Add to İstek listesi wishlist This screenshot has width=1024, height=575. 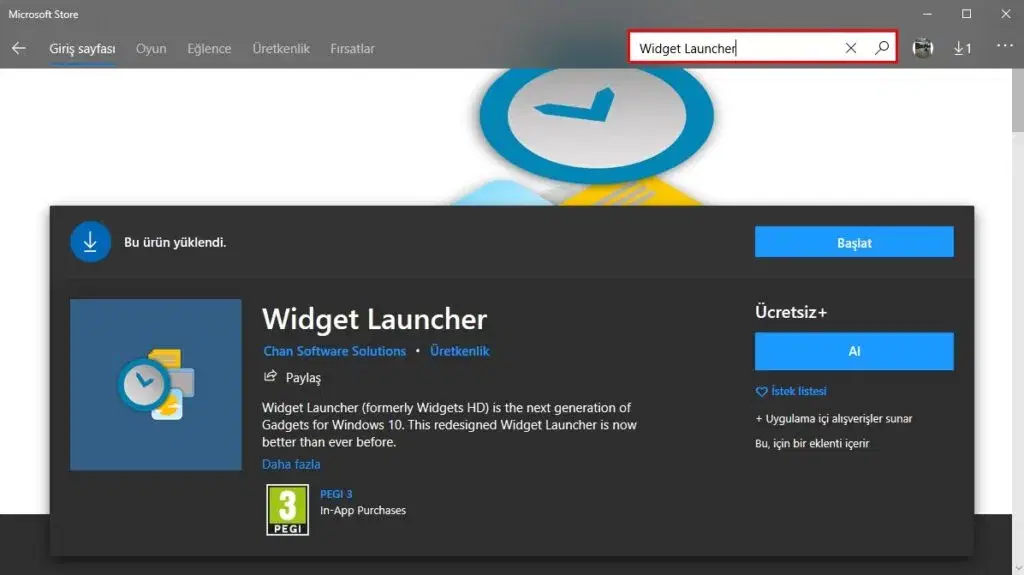(x=791, y=391)
